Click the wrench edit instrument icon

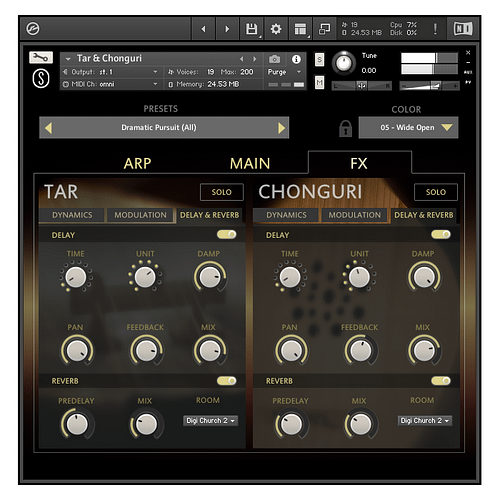tap(41, 58)
